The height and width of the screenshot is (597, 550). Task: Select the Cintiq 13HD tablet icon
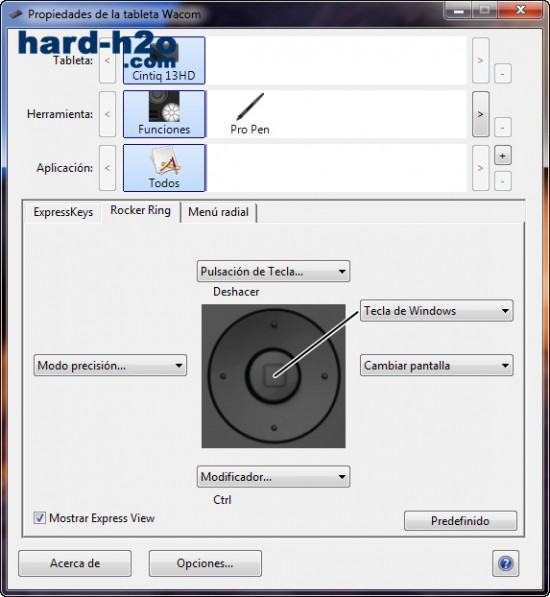(x=164, y=60)
